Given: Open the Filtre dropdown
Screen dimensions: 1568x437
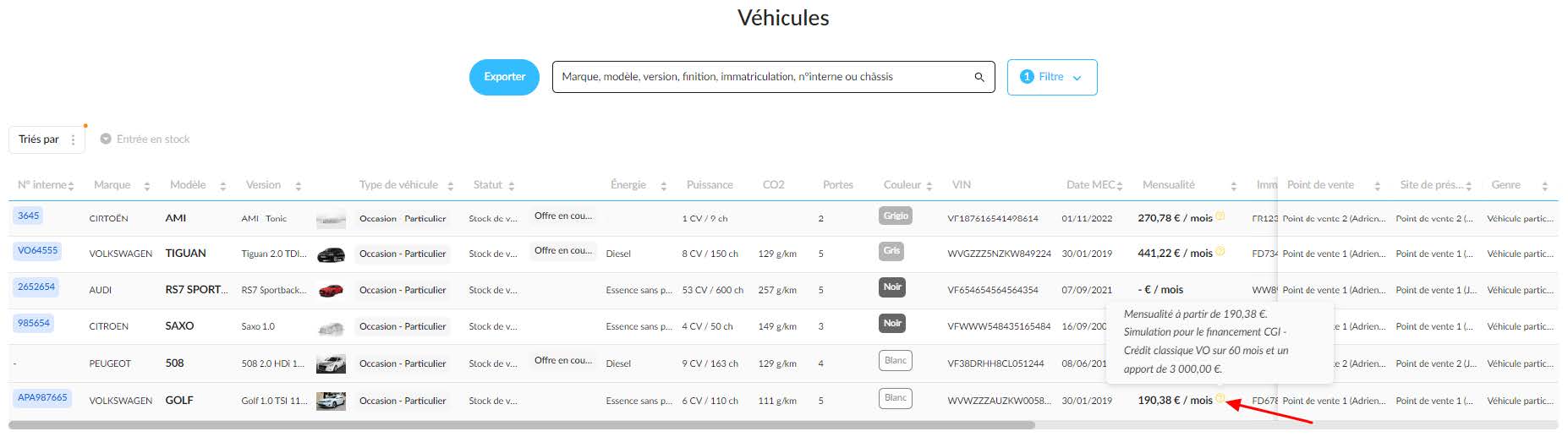Looking at the screenshot, I should 1052,77.
